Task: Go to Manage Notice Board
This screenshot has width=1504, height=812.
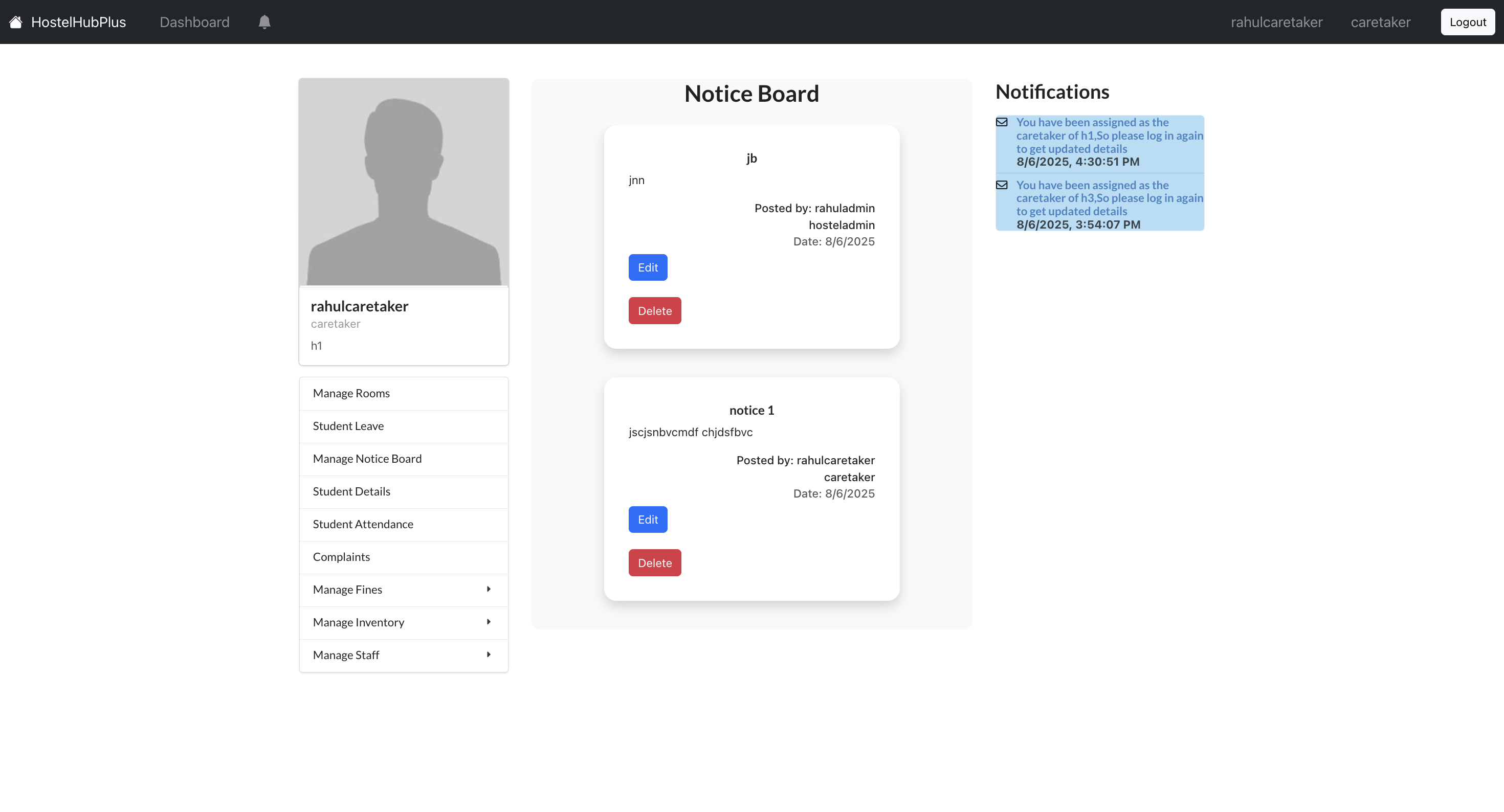Action: (x=404, y=459)
